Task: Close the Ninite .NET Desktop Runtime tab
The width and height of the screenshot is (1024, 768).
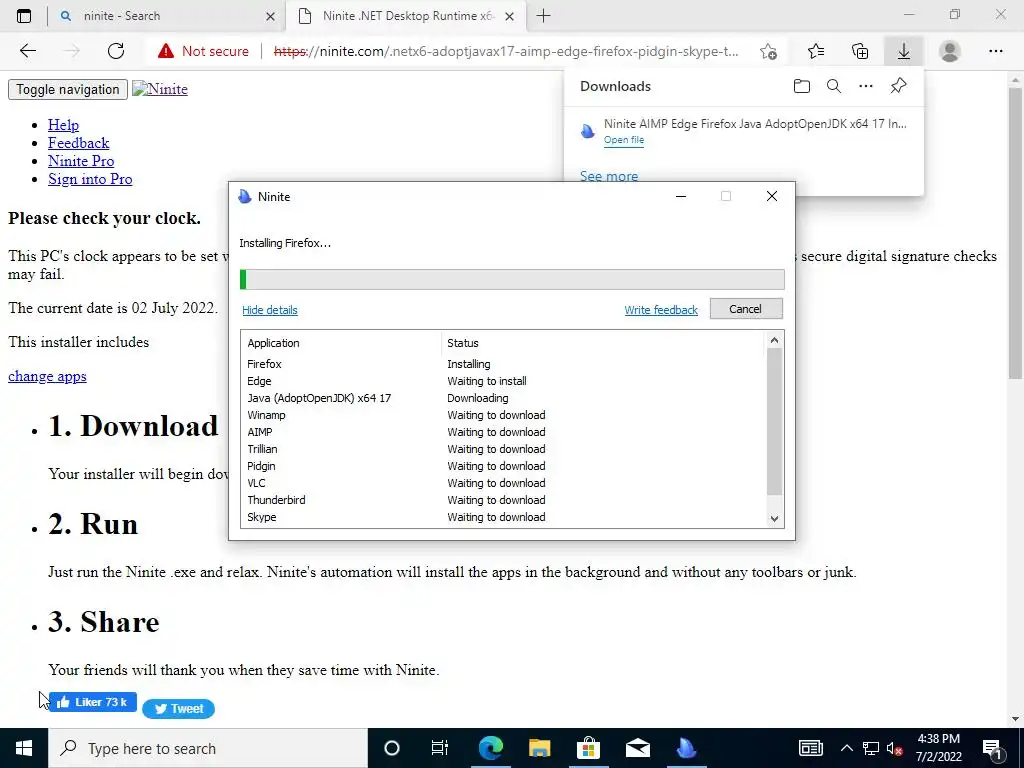Action: [x=510, y=16]
